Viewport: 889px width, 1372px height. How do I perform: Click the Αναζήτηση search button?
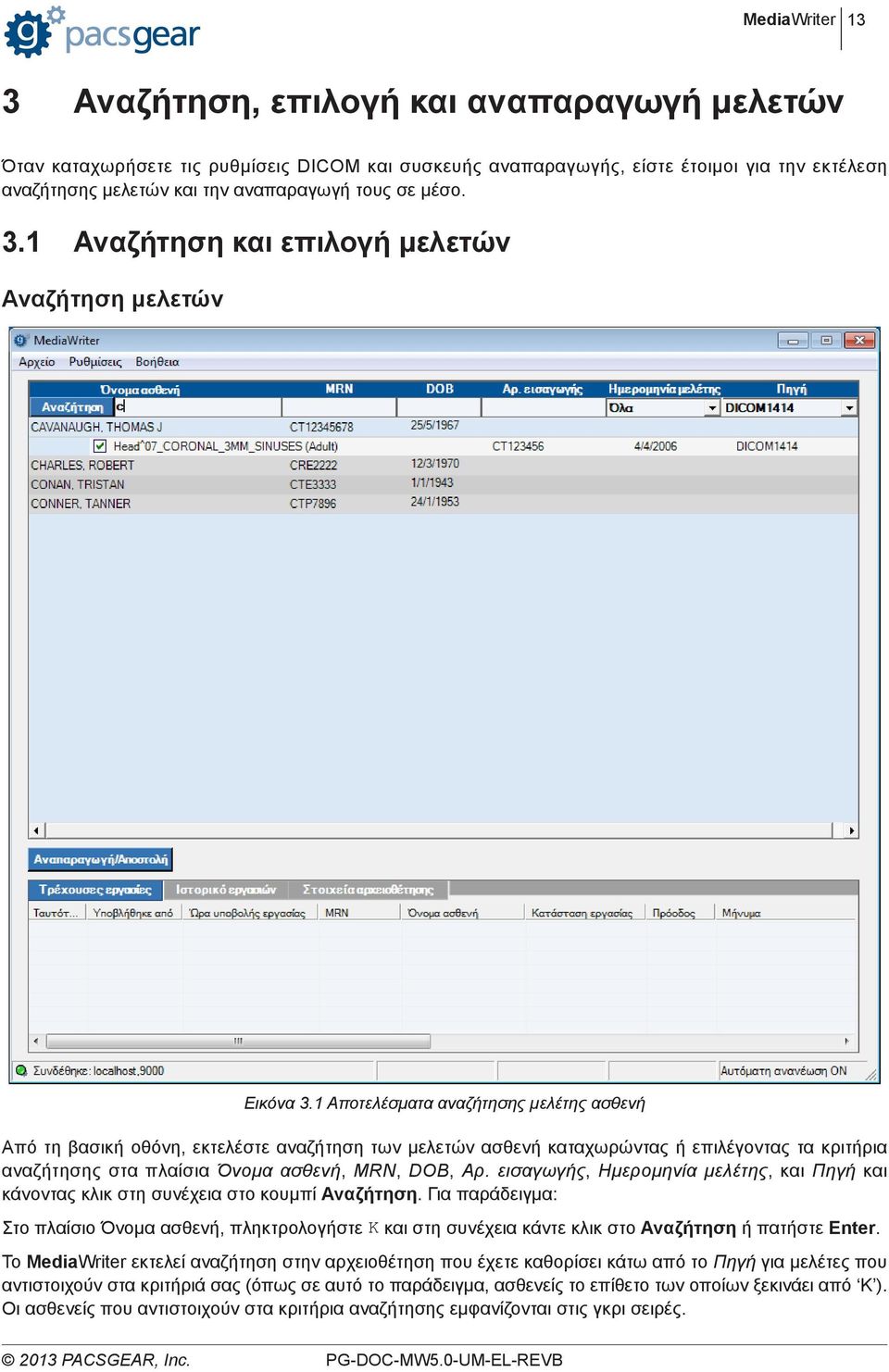point(72,407)
